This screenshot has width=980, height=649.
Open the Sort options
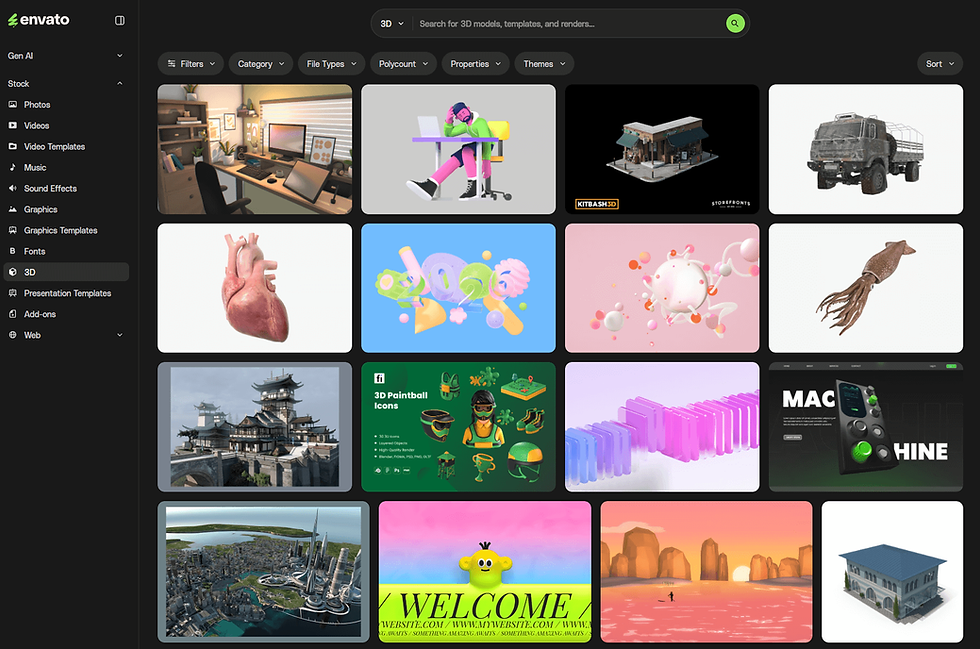pyautogui.click(x=938, y=63)
